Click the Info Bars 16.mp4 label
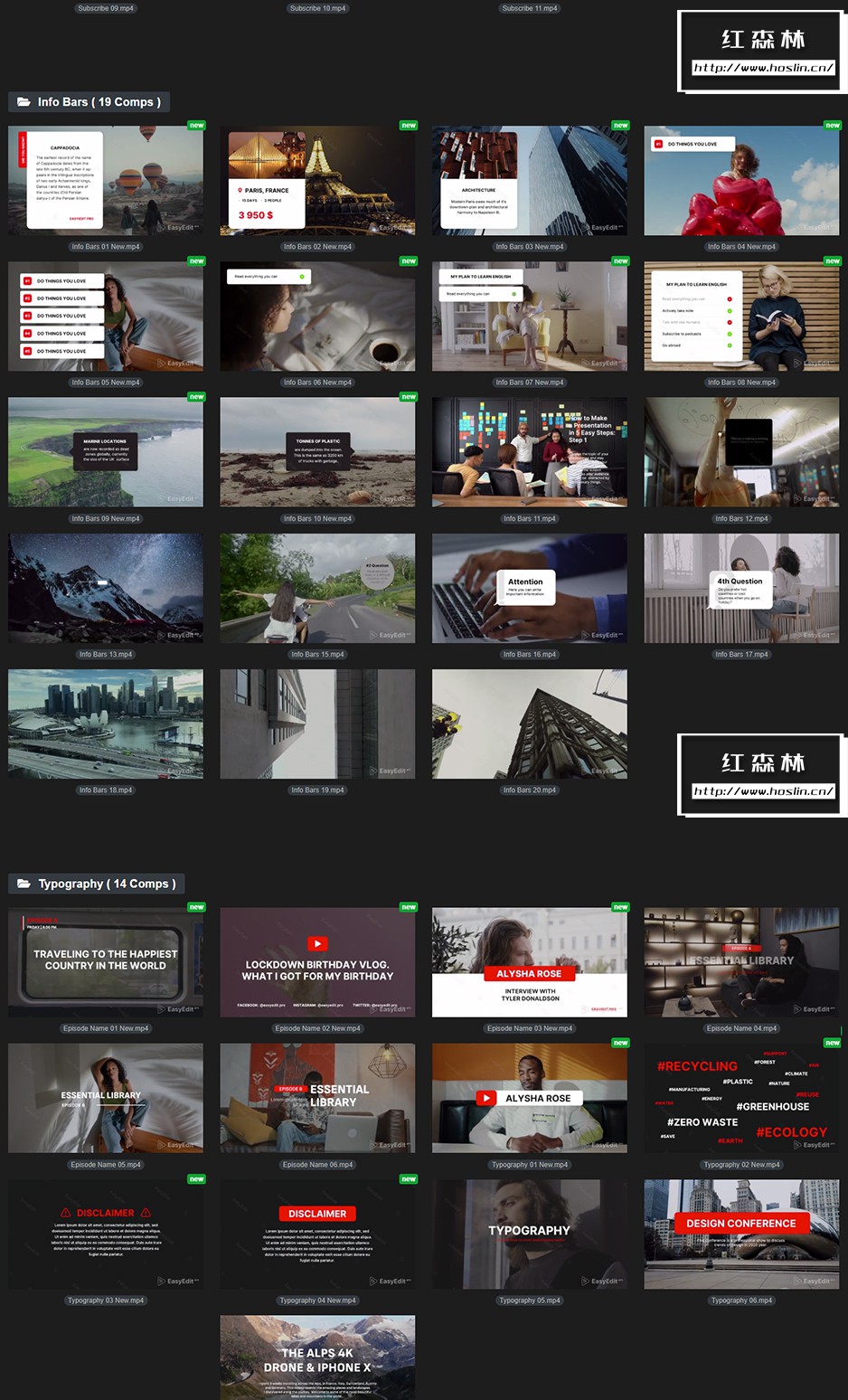This screenshot has width=848, height=1400. 530,654
